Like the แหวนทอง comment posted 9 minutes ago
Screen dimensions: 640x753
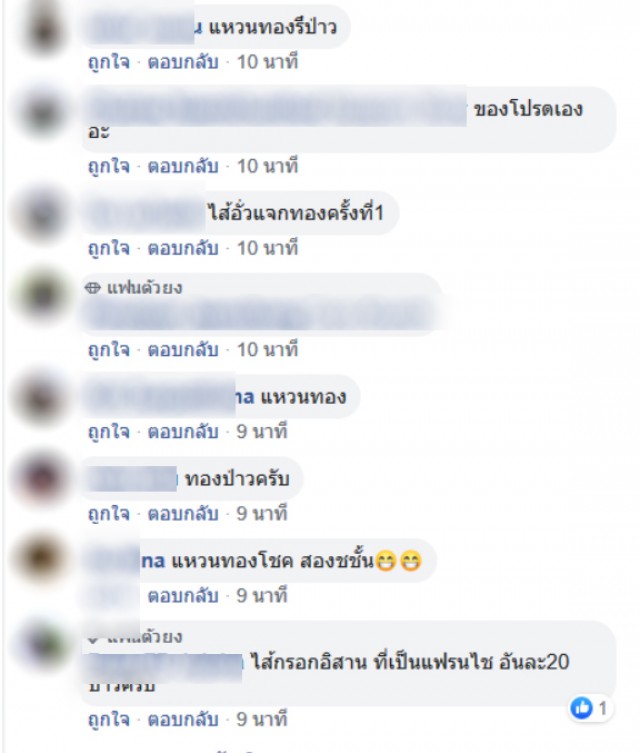click(x=109, y=432)
